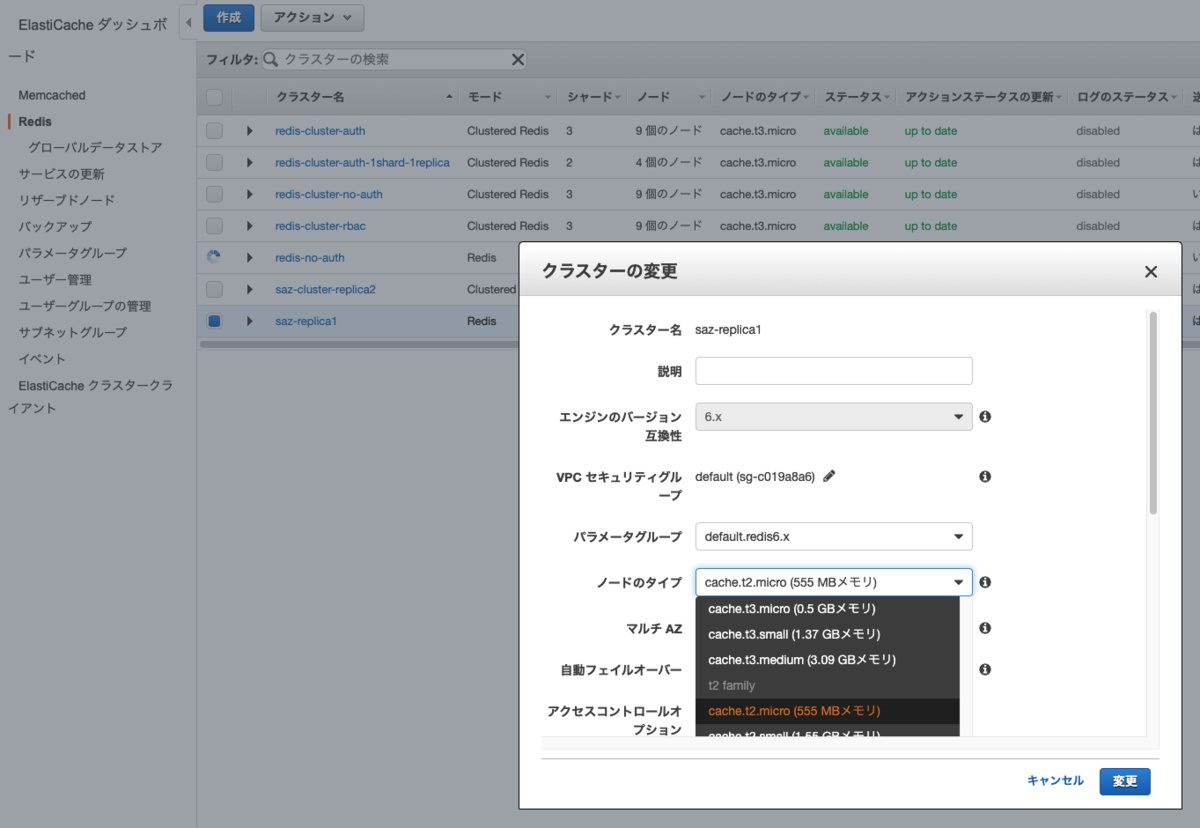This screenshot has width=1200, height=828.
Task: Click the キャンセル link in the dialog
Action: [x=1055, y=781]
